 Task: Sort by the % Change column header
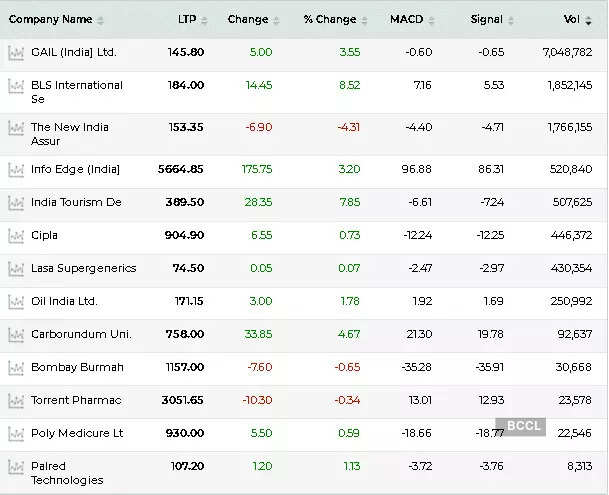coord(329,19)
